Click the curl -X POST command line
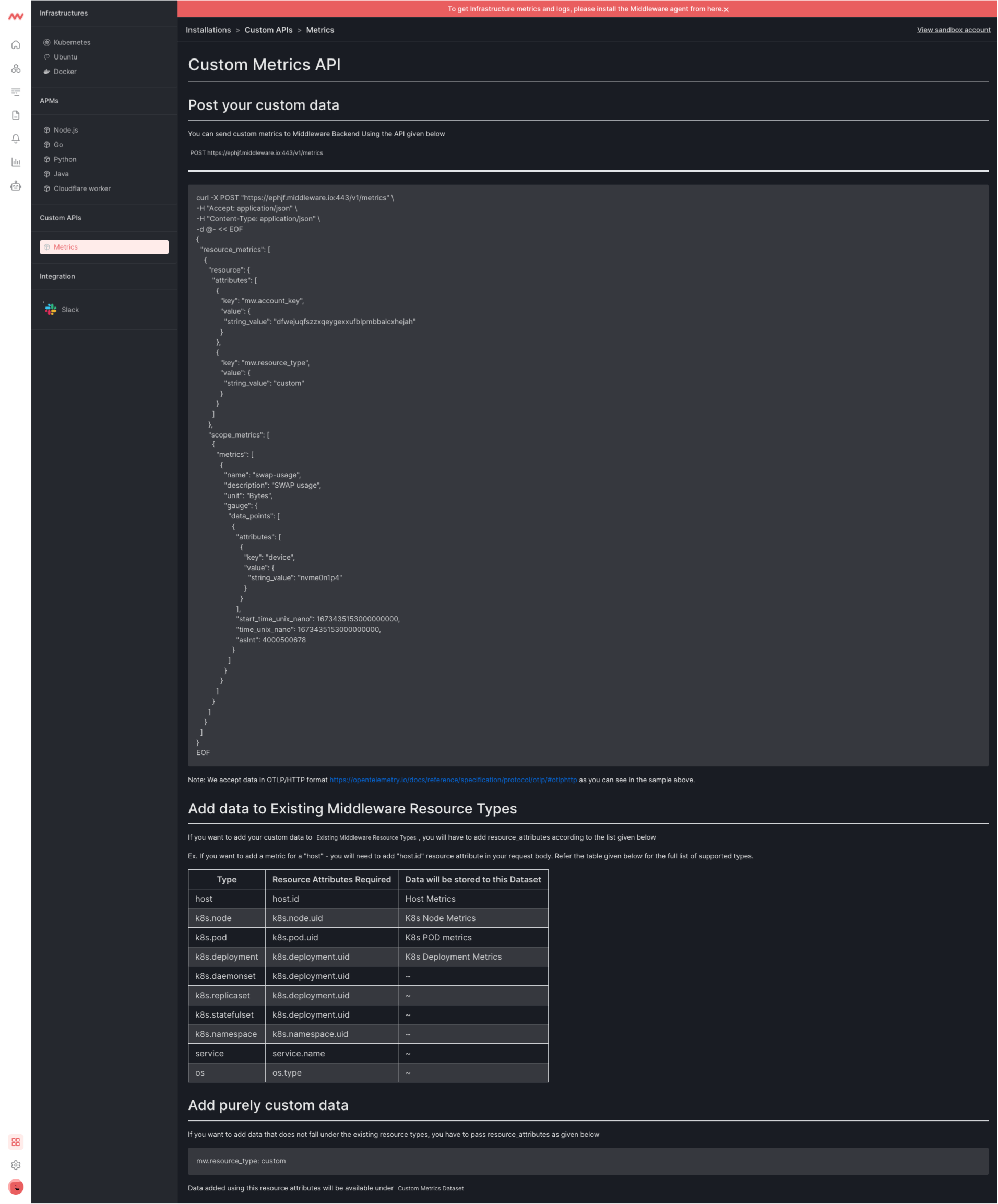This screenshot has width=998, height=1204. pos(294,198)
